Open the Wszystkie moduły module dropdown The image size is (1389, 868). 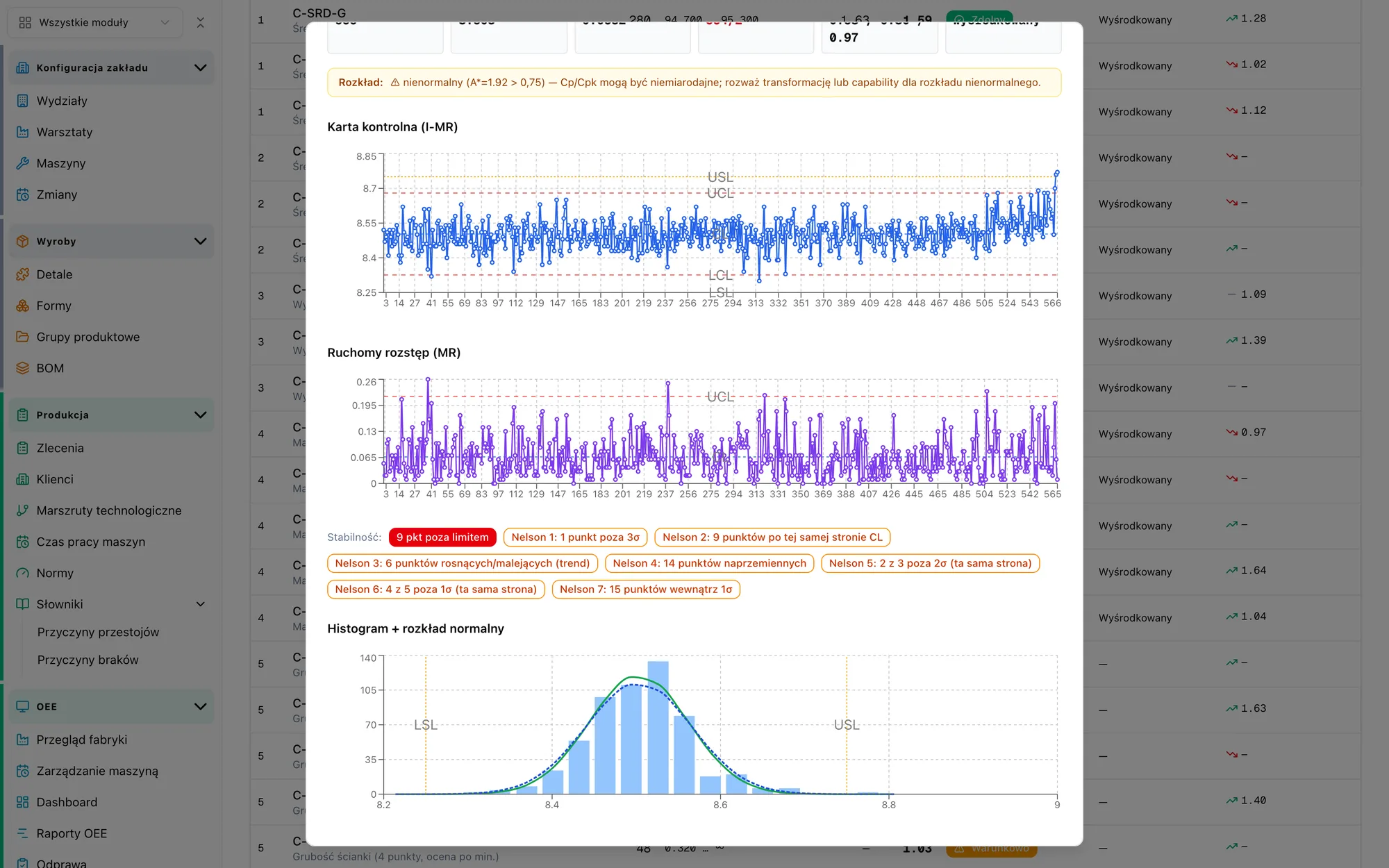point(94,22)
